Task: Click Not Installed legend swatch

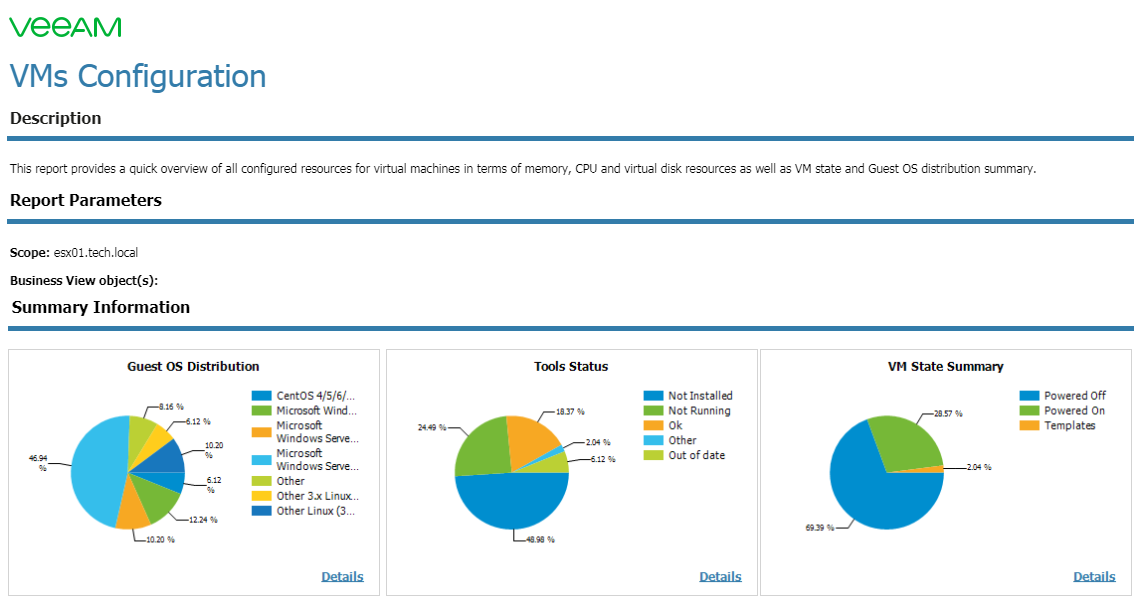Action: (653, 396)
